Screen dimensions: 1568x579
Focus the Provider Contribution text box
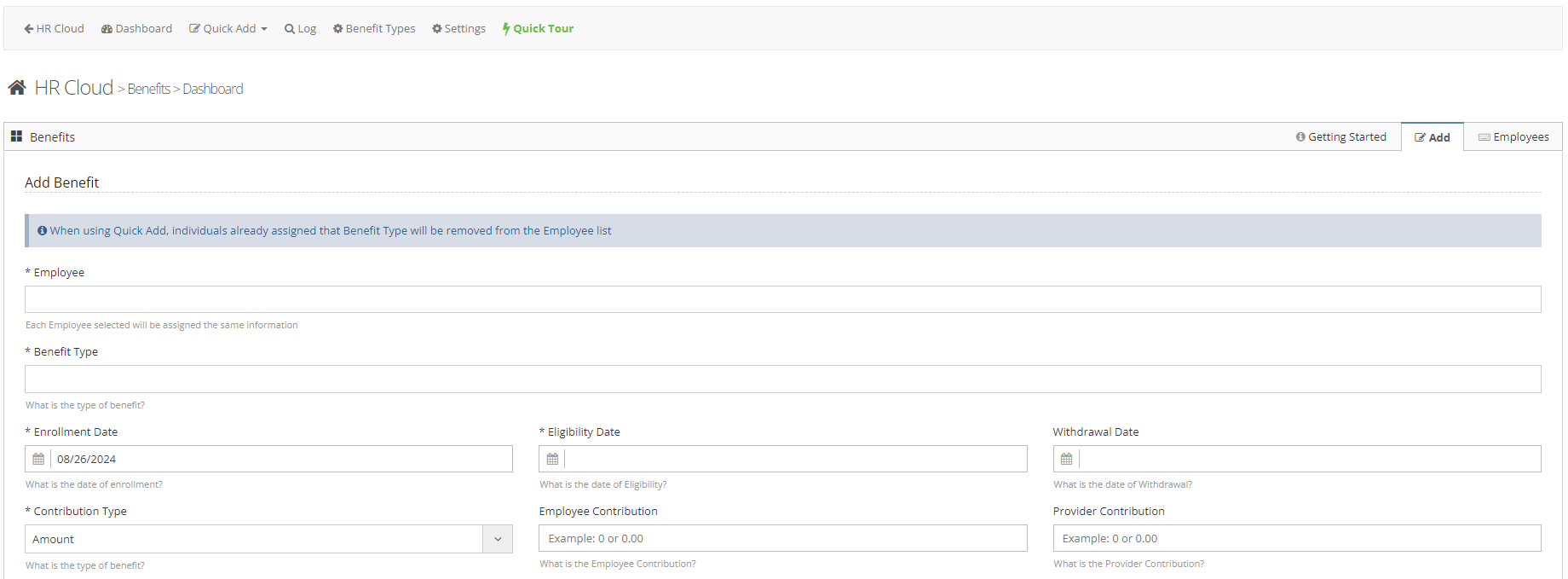click(x=1296, y=538)
